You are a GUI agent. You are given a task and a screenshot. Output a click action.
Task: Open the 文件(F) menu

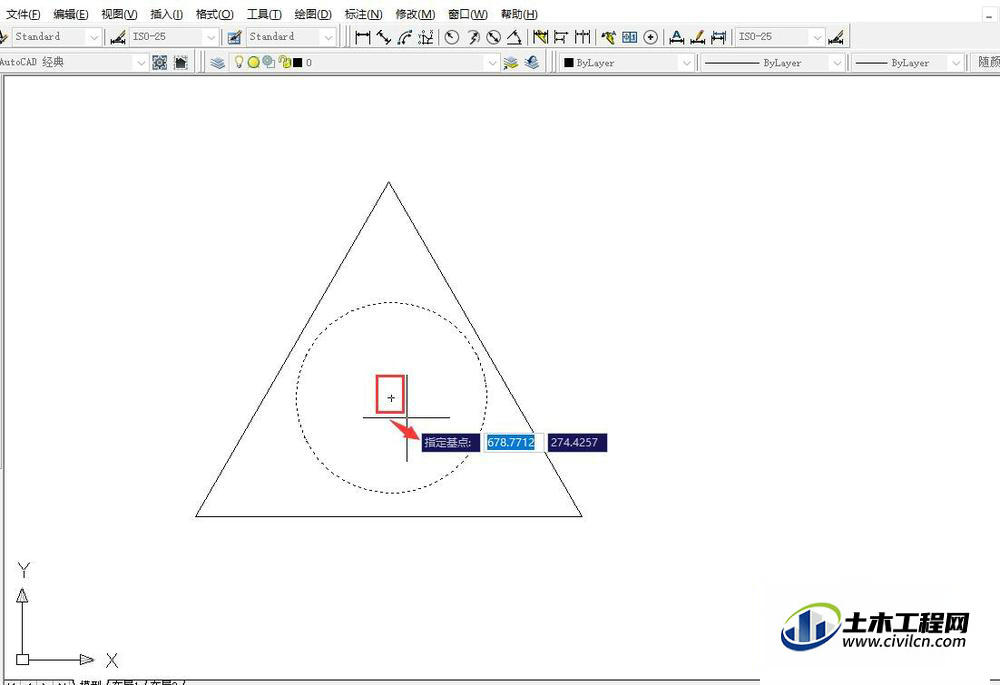click(x=23, y=14)
